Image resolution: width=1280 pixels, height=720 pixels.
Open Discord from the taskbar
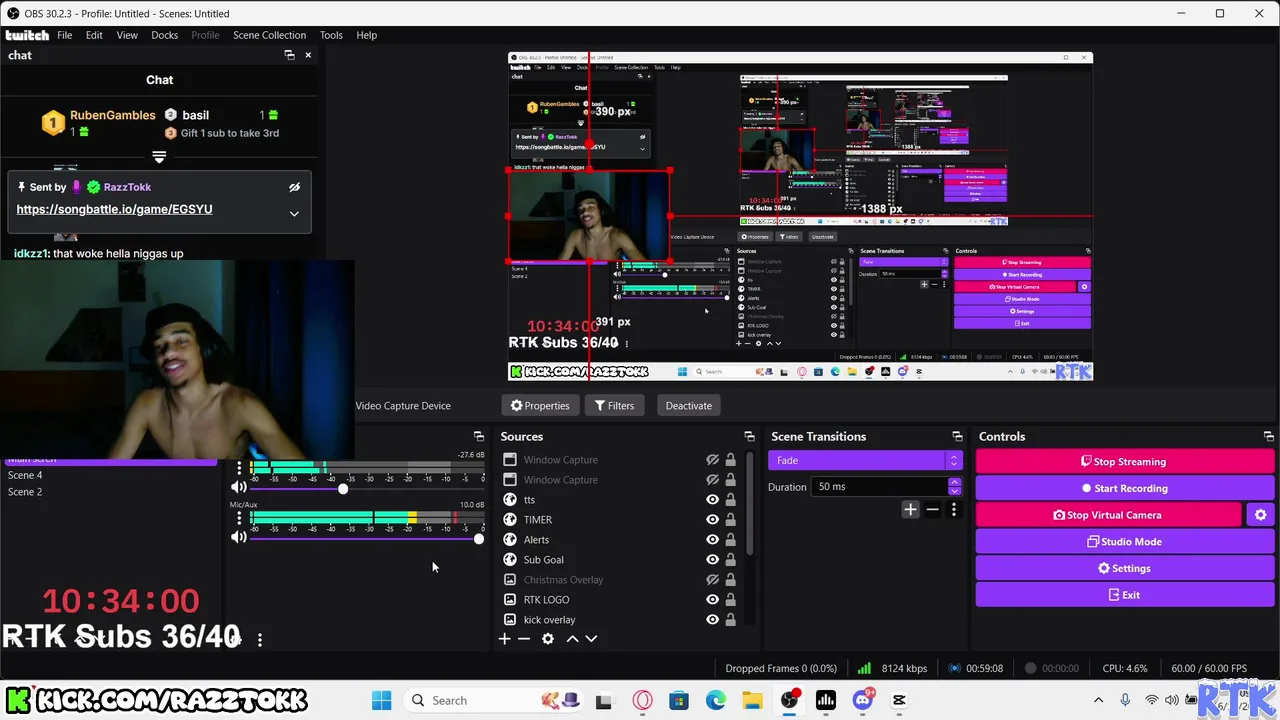863,701
